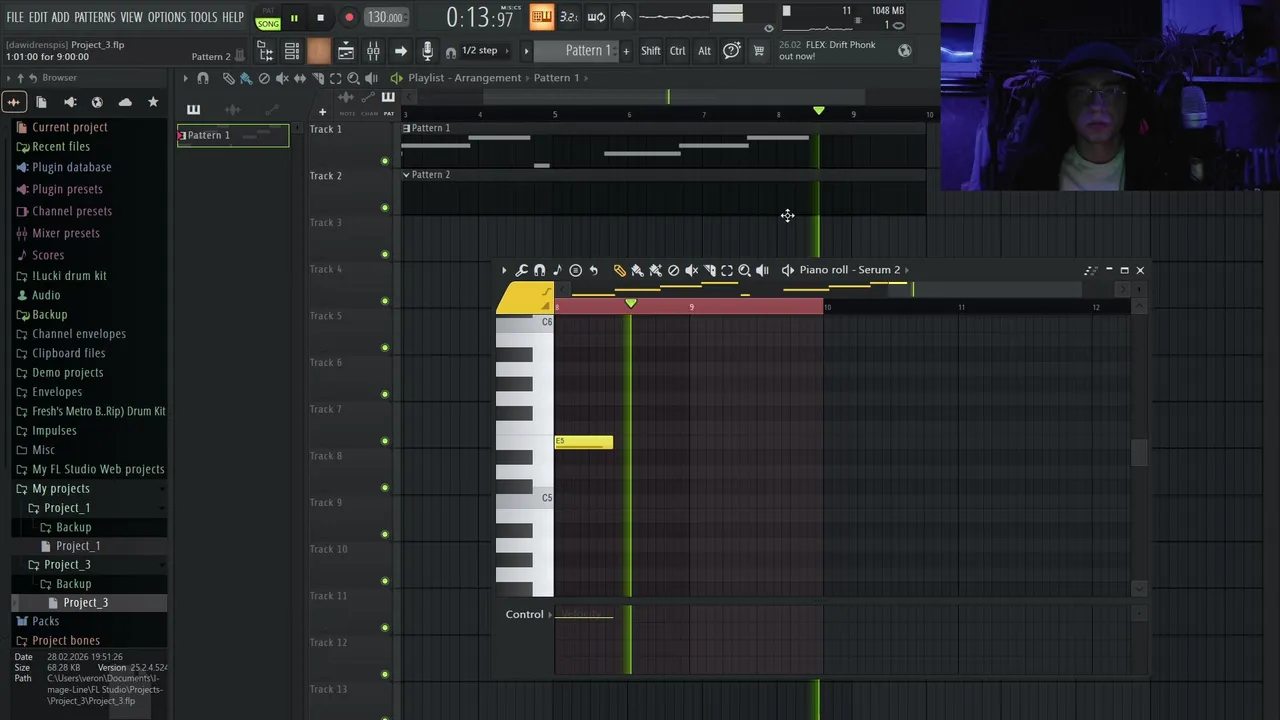
Task: Add new pattern with plus button
Action: point(626,51)
